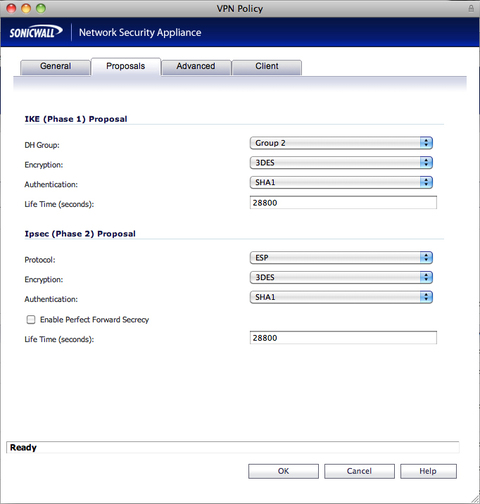The height and width of the screenshot is (504, 480).
Task: Switch to the Advanced tab
Action: [x=196, y=67]
